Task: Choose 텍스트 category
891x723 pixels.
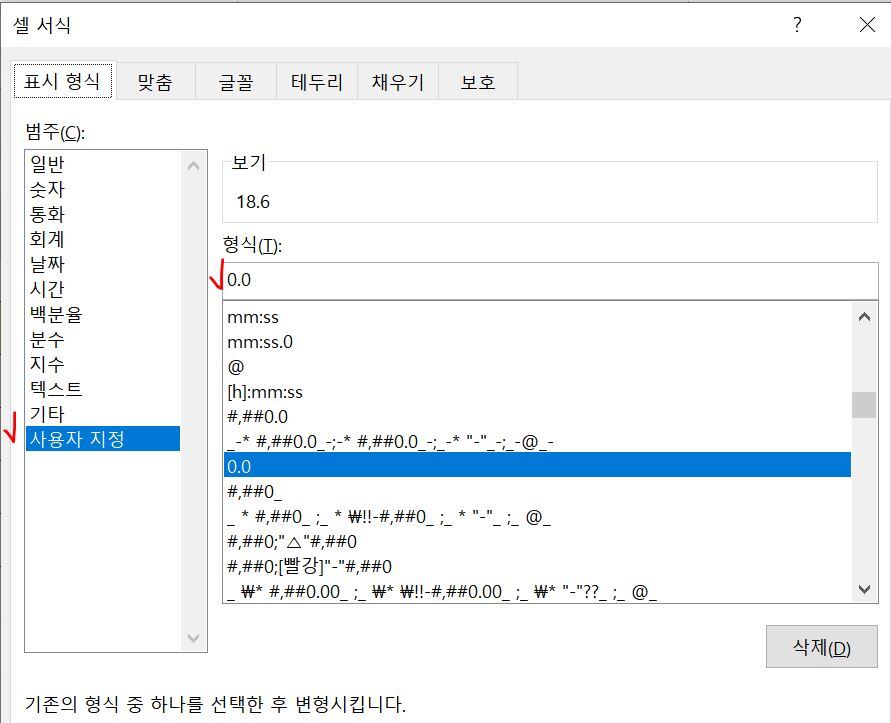Action: coord(103,389)
